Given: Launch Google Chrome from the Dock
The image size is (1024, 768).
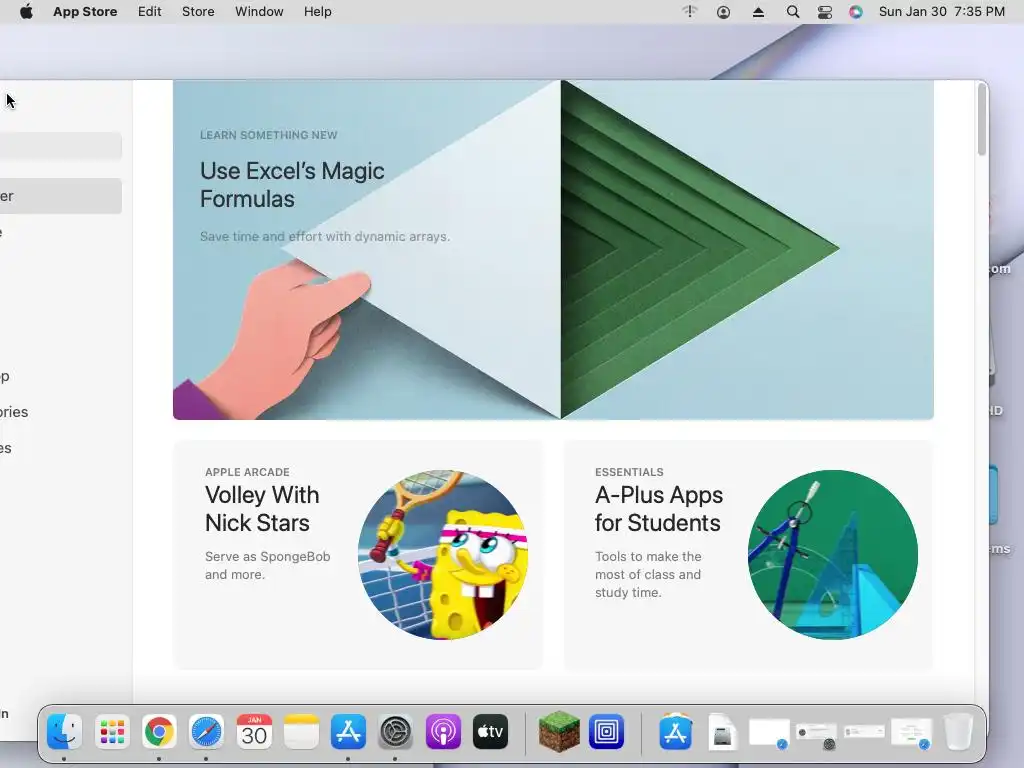Looking at the screenshot, I should point(159,732).
